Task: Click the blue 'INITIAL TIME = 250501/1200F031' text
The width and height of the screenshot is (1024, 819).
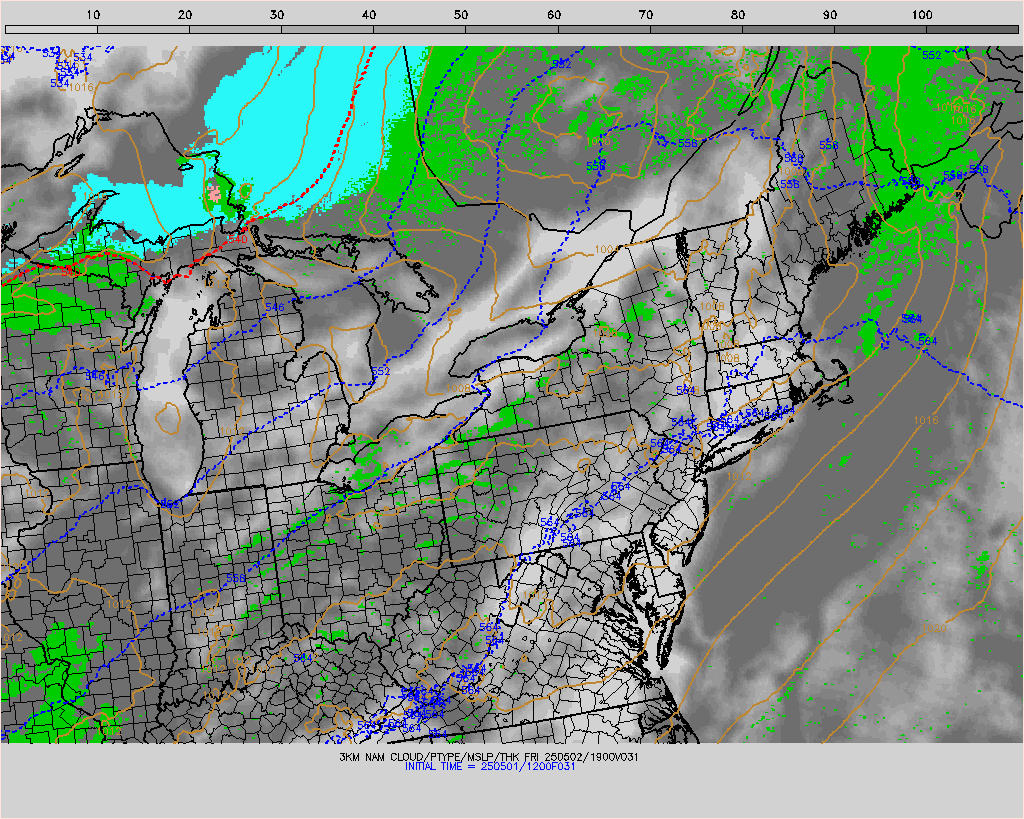Action: tap(490, 767)
